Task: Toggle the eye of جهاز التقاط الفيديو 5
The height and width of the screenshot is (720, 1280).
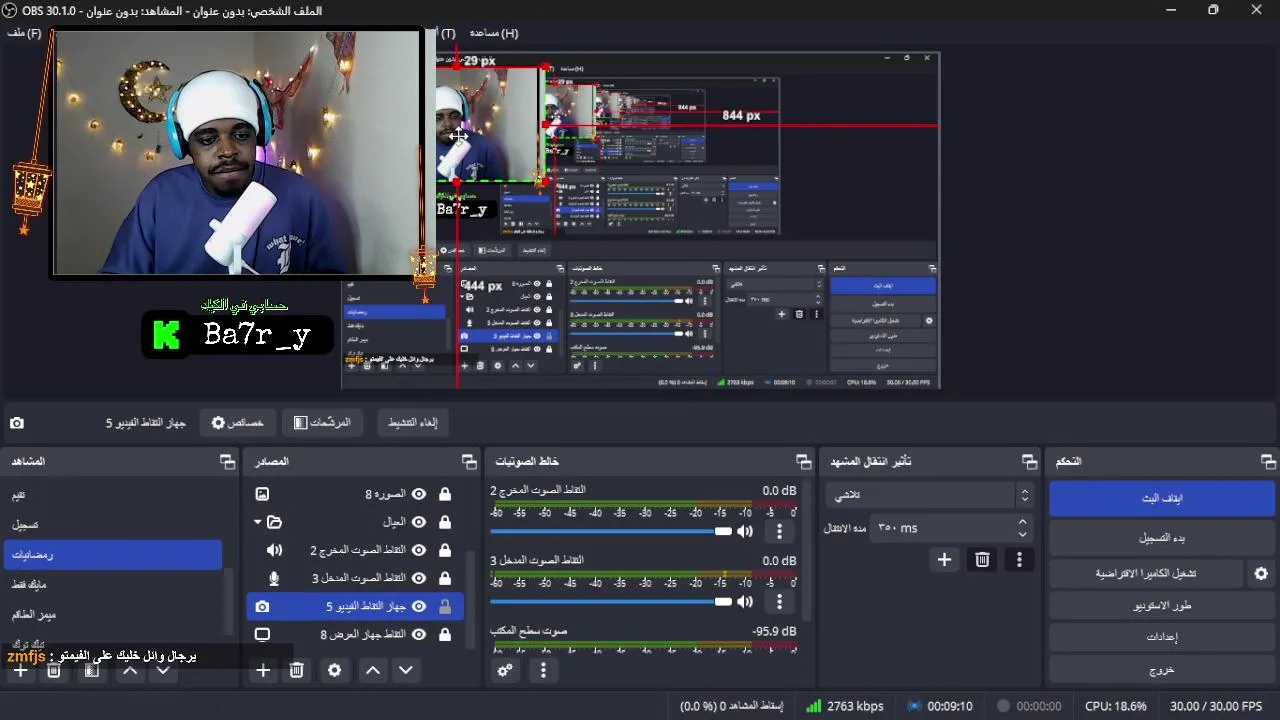Action: click(419, 606)
